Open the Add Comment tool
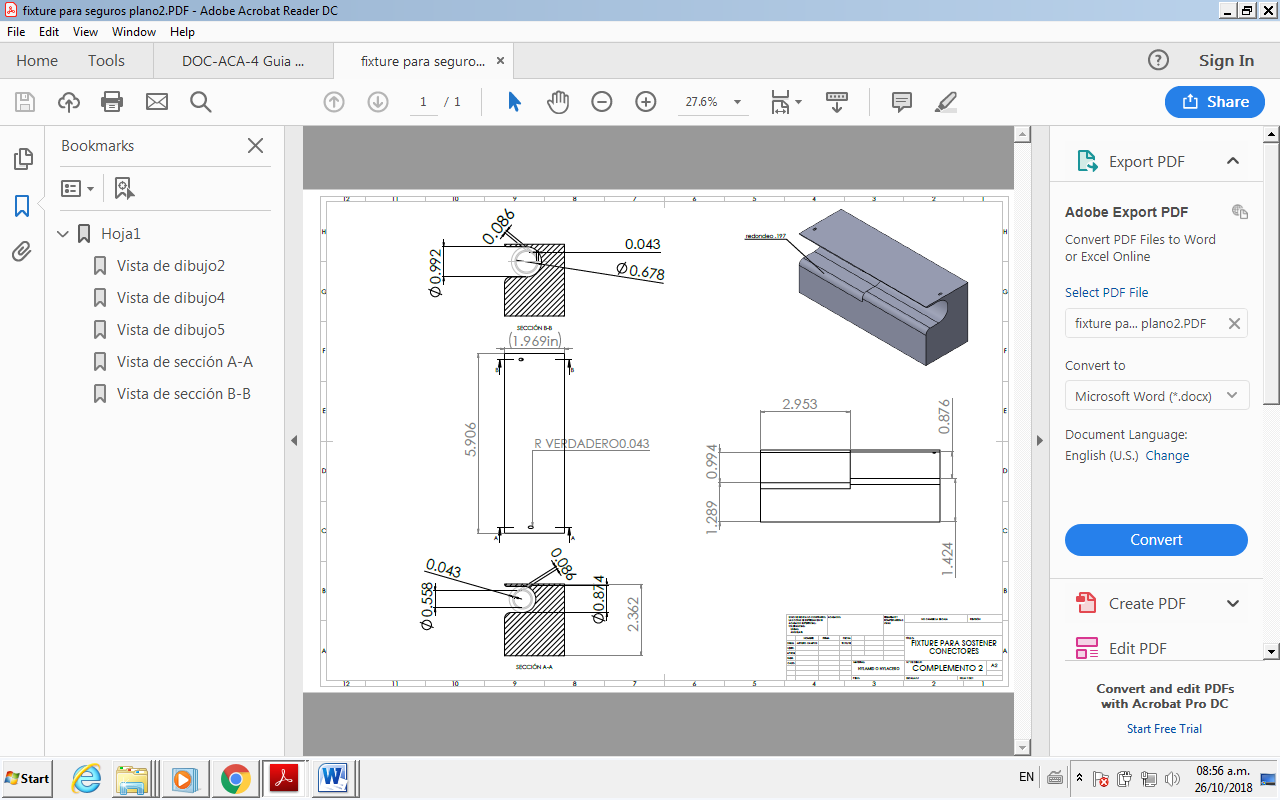 click(901, 101)
